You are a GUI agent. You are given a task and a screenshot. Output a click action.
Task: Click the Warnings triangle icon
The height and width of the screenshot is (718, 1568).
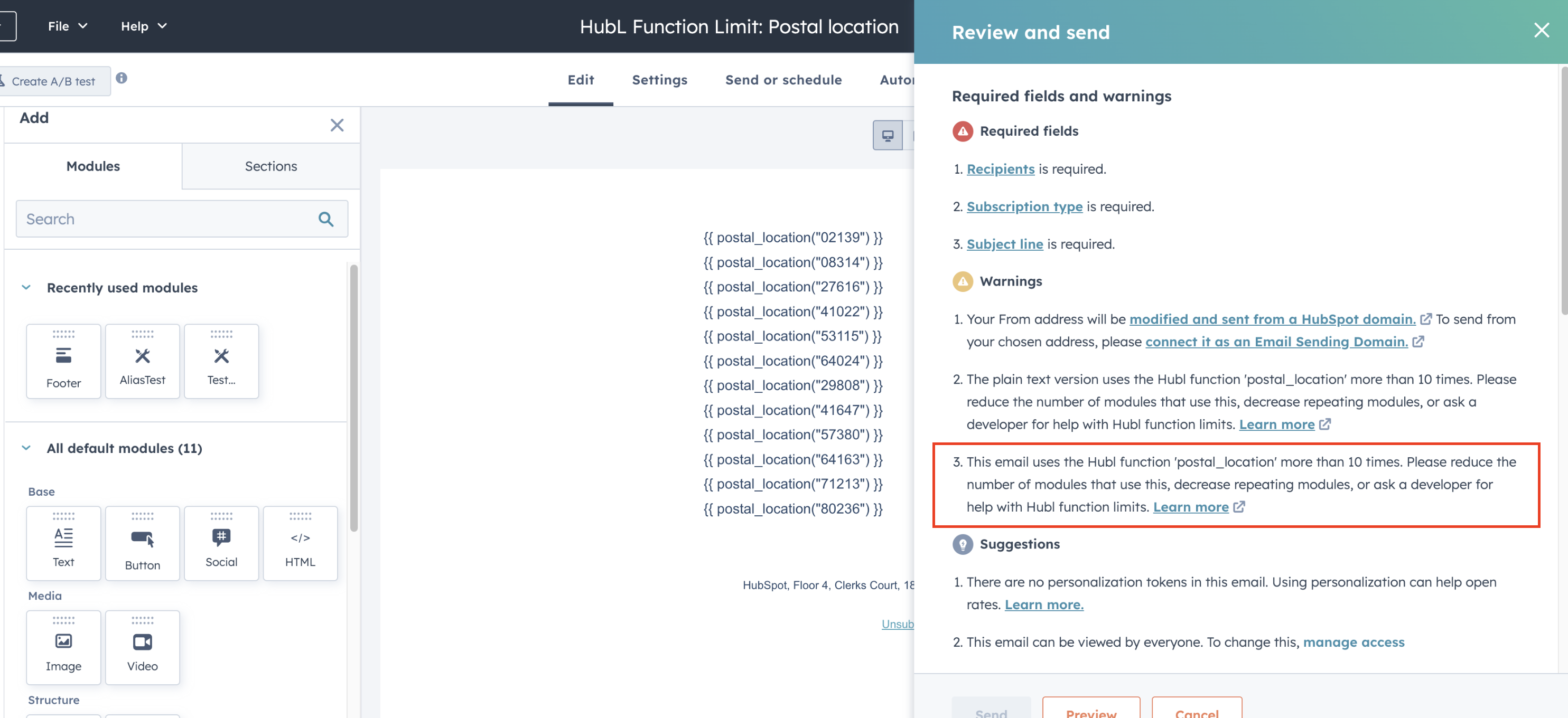pos(963,282)
